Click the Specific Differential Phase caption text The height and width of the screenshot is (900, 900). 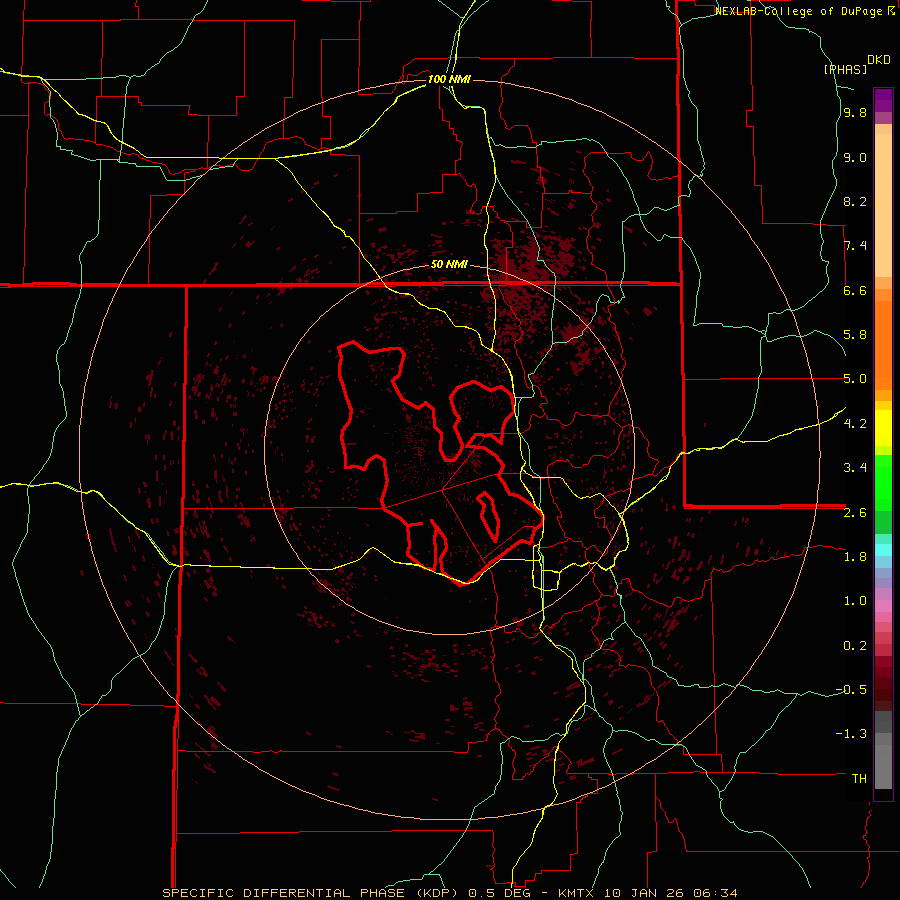pyautogui.click(x=449, y=893)
